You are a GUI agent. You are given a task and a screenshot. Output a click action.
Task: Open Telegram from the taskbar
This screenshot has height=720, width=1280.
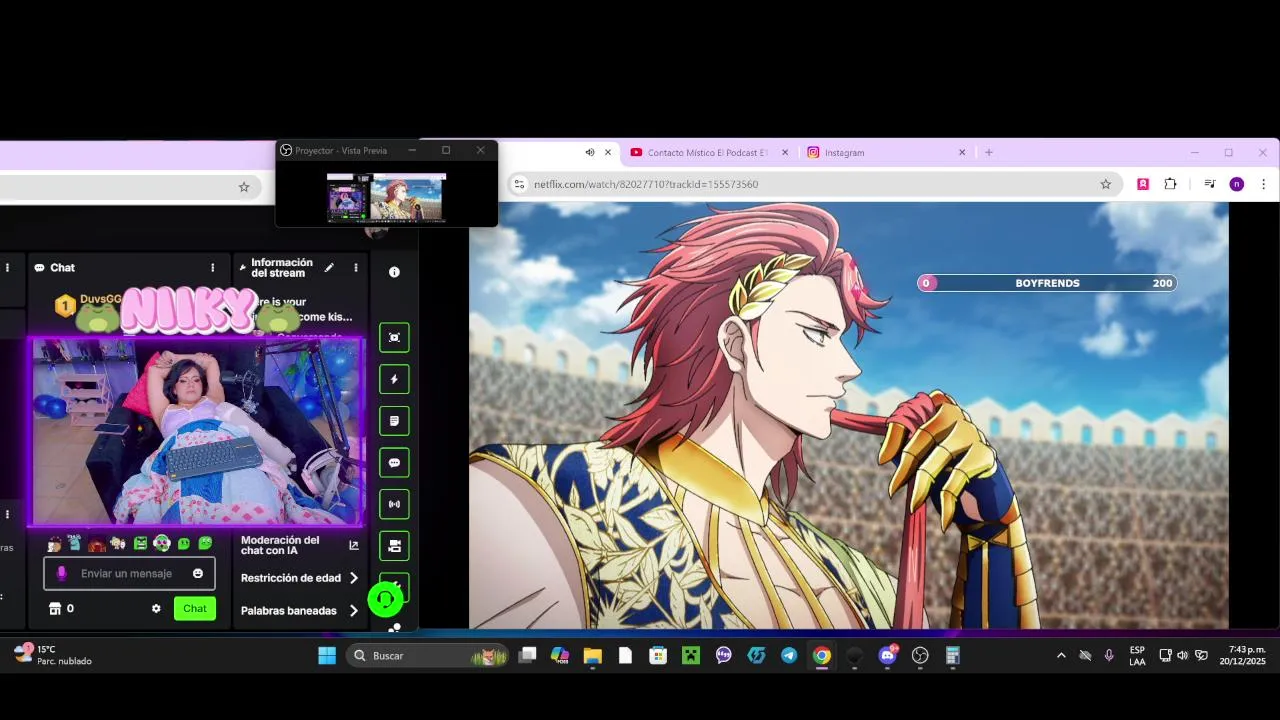pos(789,656)
